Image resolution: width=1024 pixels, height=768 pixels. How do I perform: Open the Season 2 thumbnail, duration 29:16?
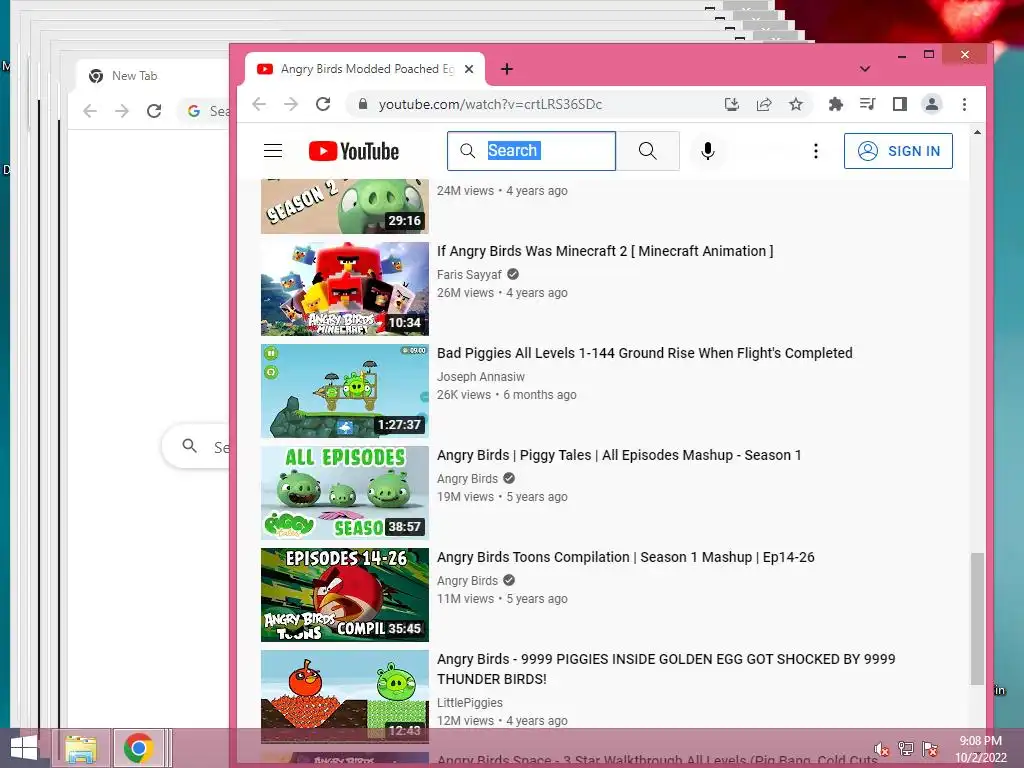pyautogui.click(x=345, y=206)
